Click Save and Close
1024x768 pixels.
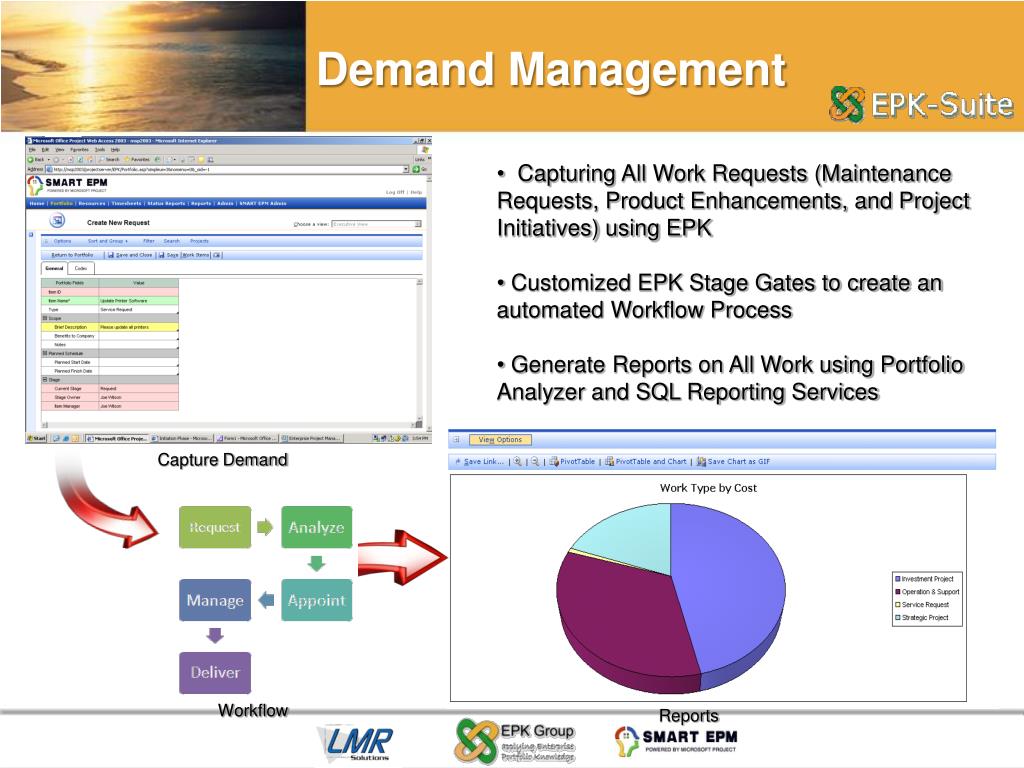pyautogui.click(x=130, y=255)
